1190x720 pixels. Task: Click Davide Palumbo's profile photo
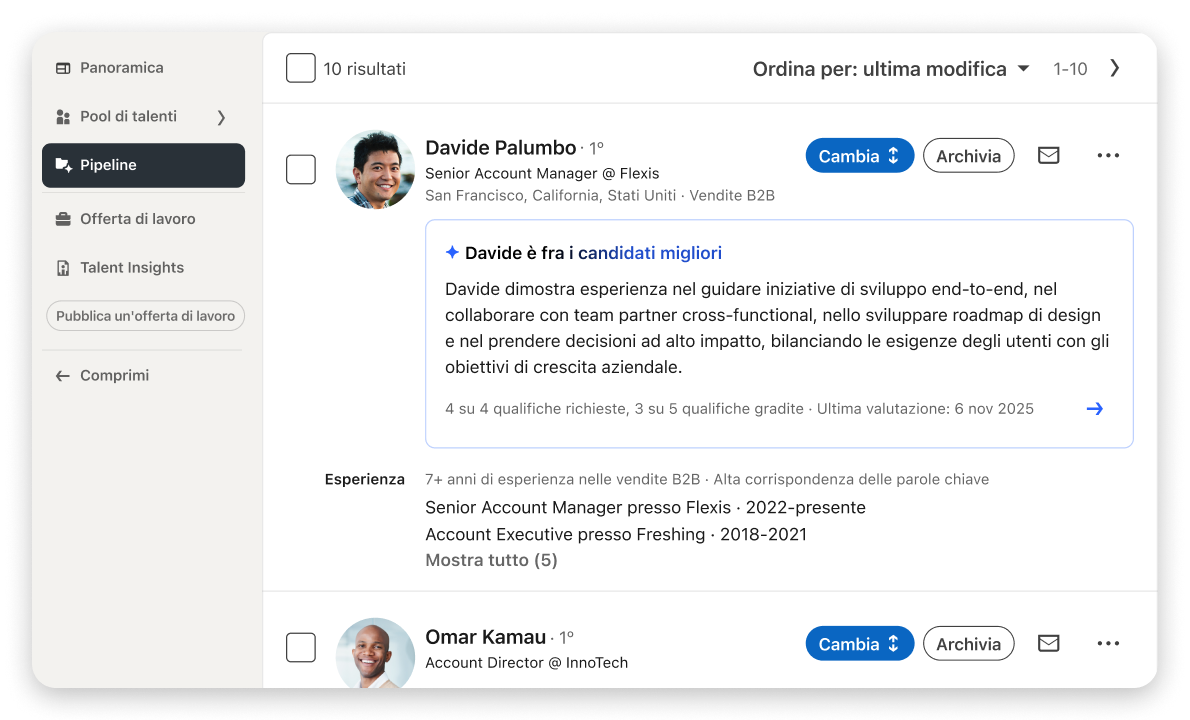pyautogui.click(x=375, y=169)
